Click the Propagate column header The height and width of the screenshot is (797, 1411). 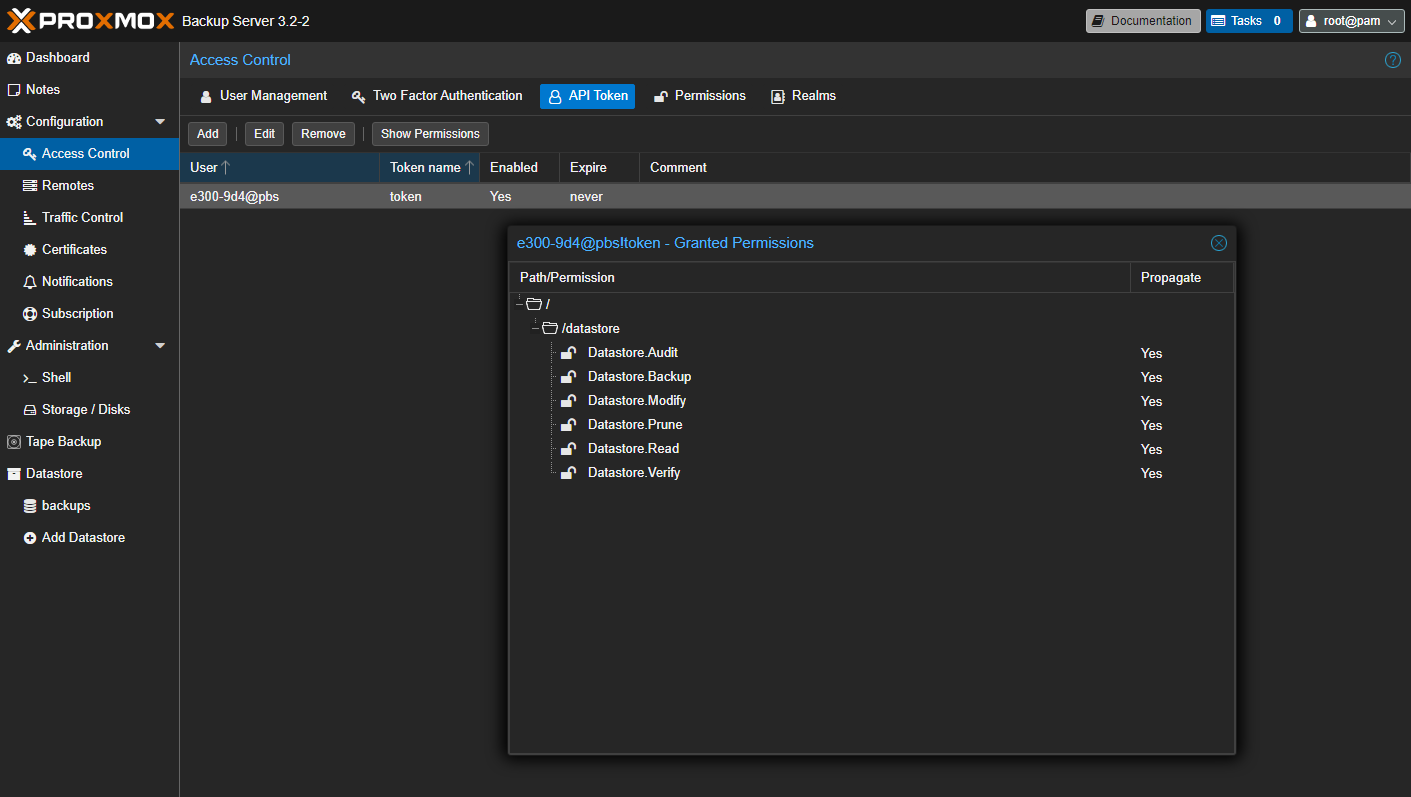[1182, 278]
